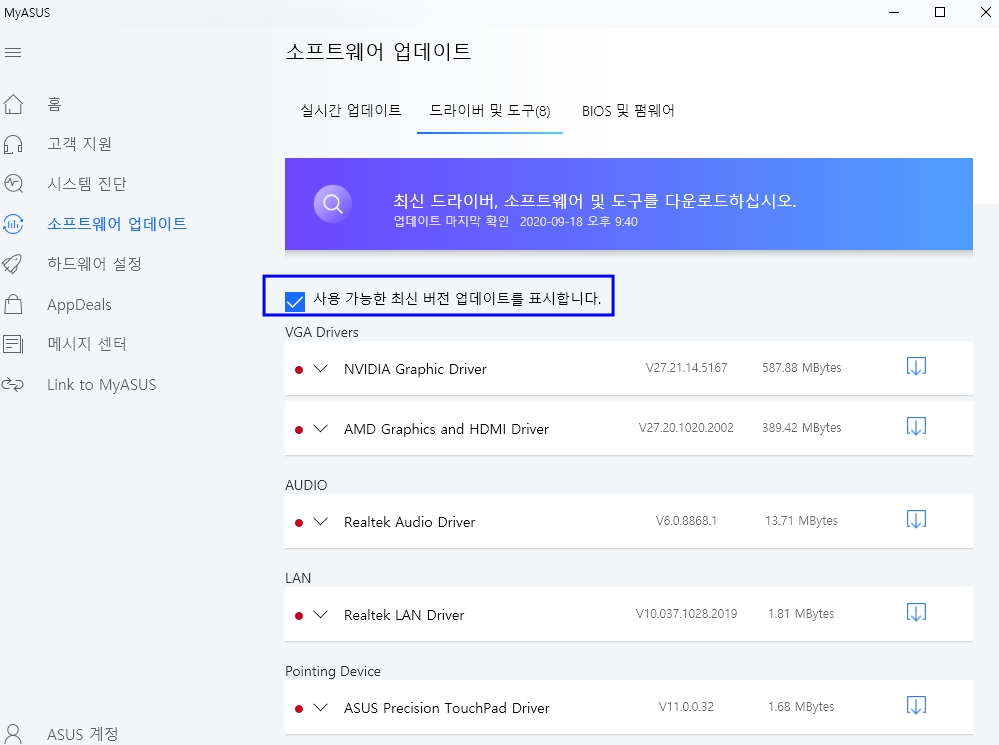Click the 587.88 MBytes size value
Image resolution: width=999 pixels, height=745 pixels.
801,368
